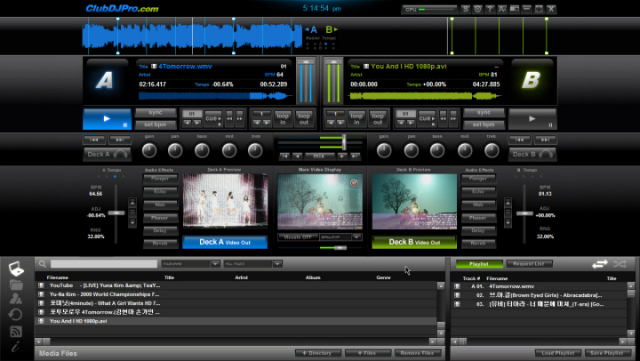Open the Filename search field dropdown
This screenshot has width=640, height=361.
(216, 264)
